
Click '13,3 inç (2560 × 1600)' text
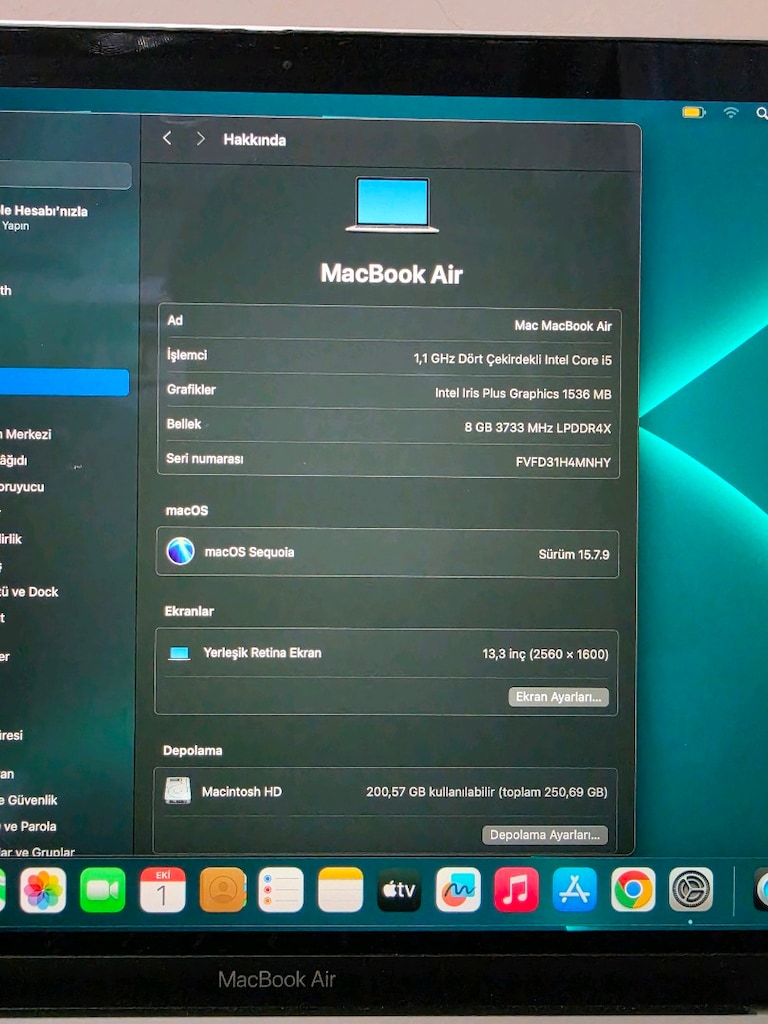point(545,654)
